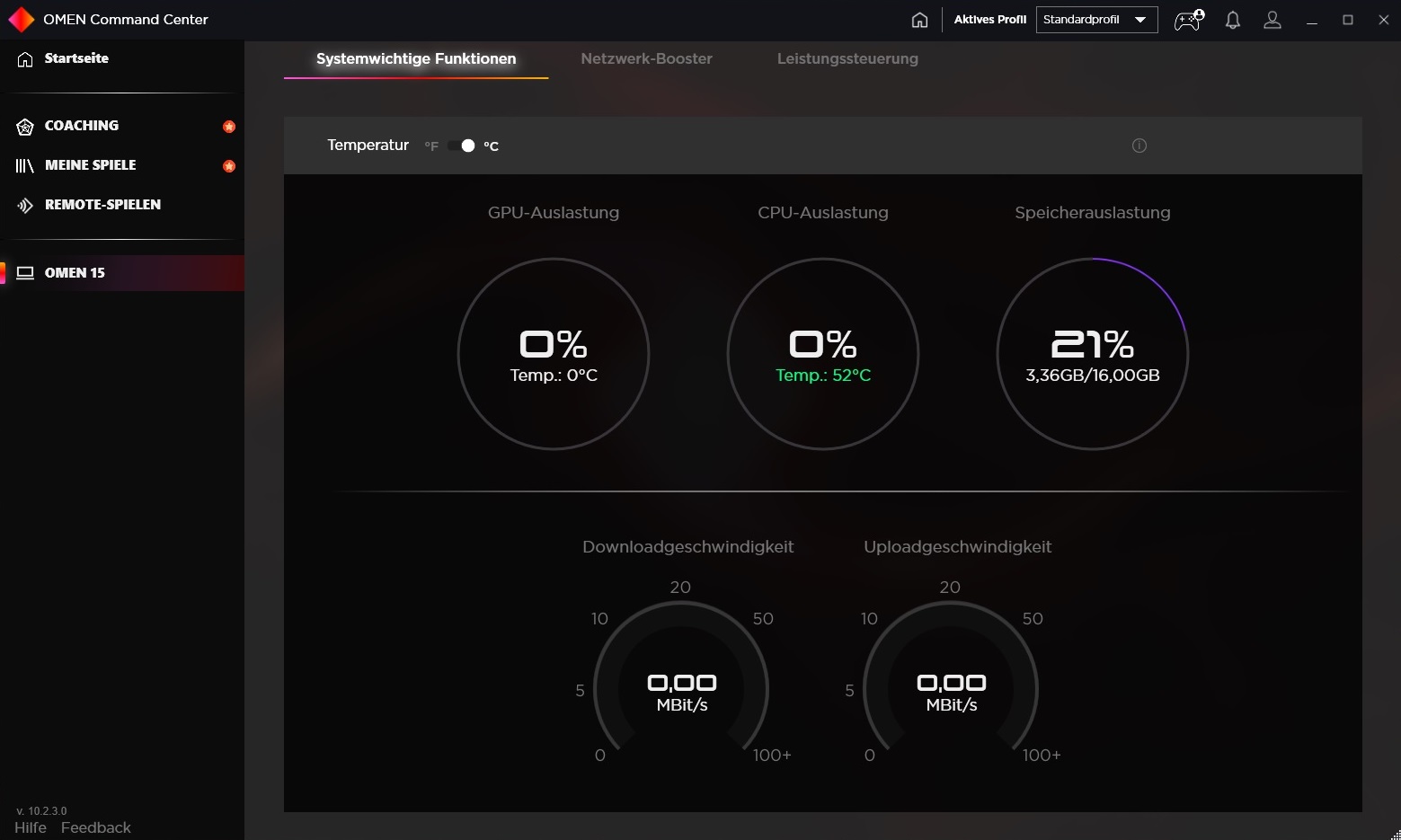Click the GPU temperature reading 0°C

pyautogui.click(x=554, y=376)
